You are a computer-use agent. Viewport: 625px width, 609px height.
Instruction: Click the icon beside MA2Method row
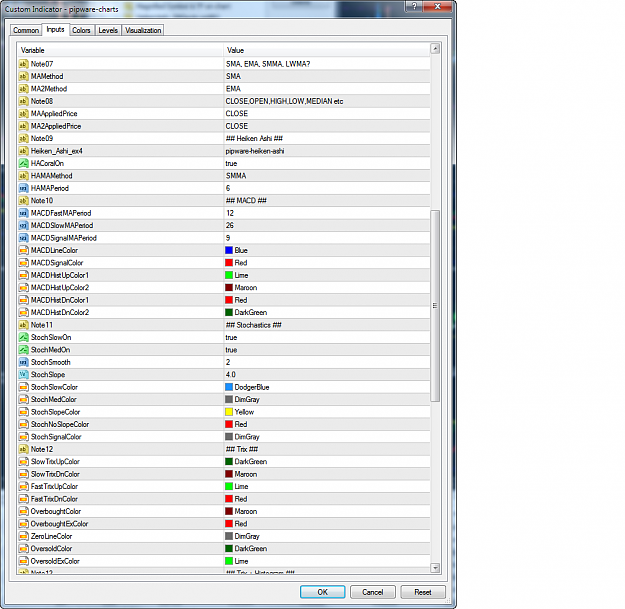click(x=24, y=88)
